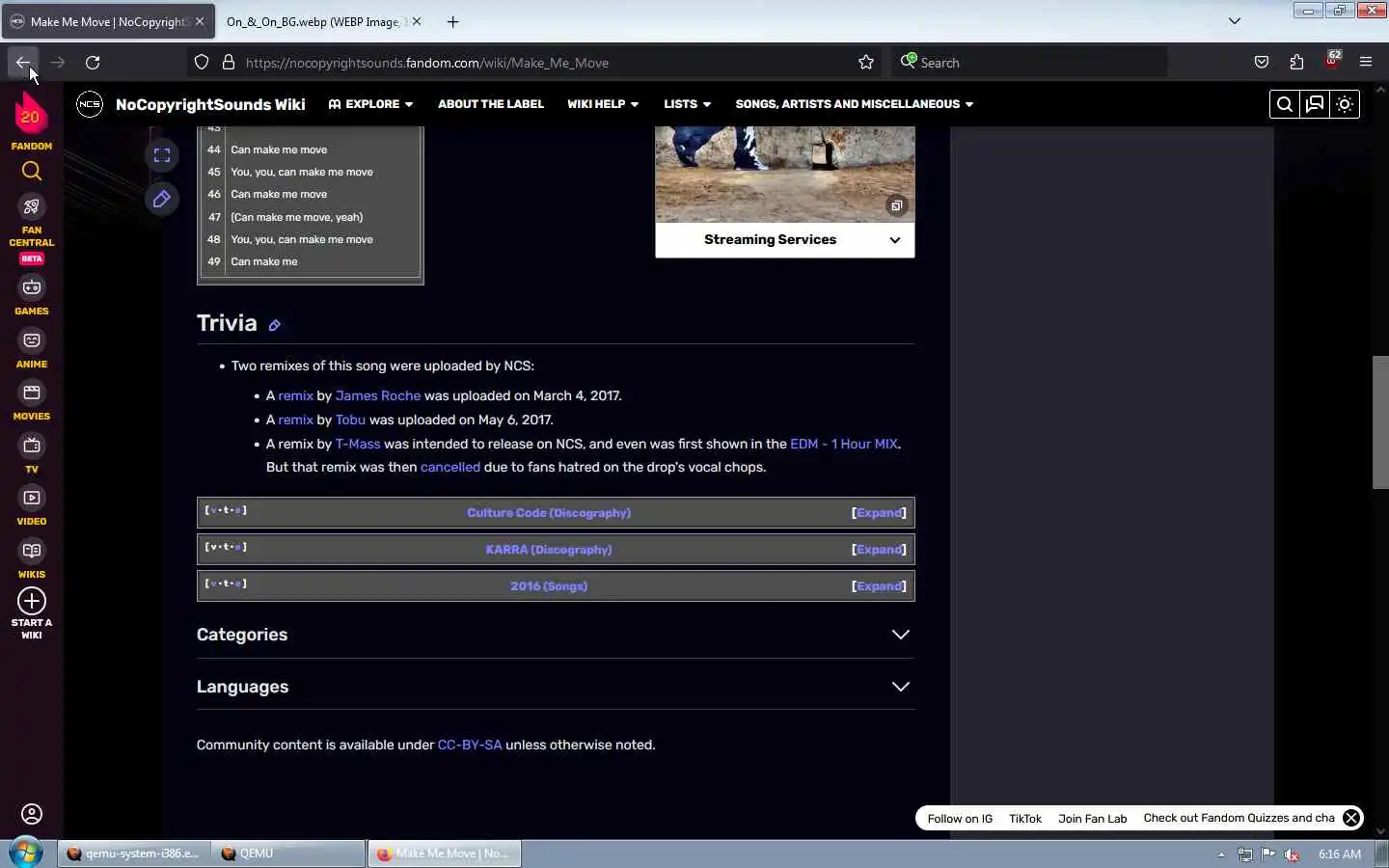Click the browser Search field
The width and height of the screenshot is (1389, 868).
(x=1028, y=62)
